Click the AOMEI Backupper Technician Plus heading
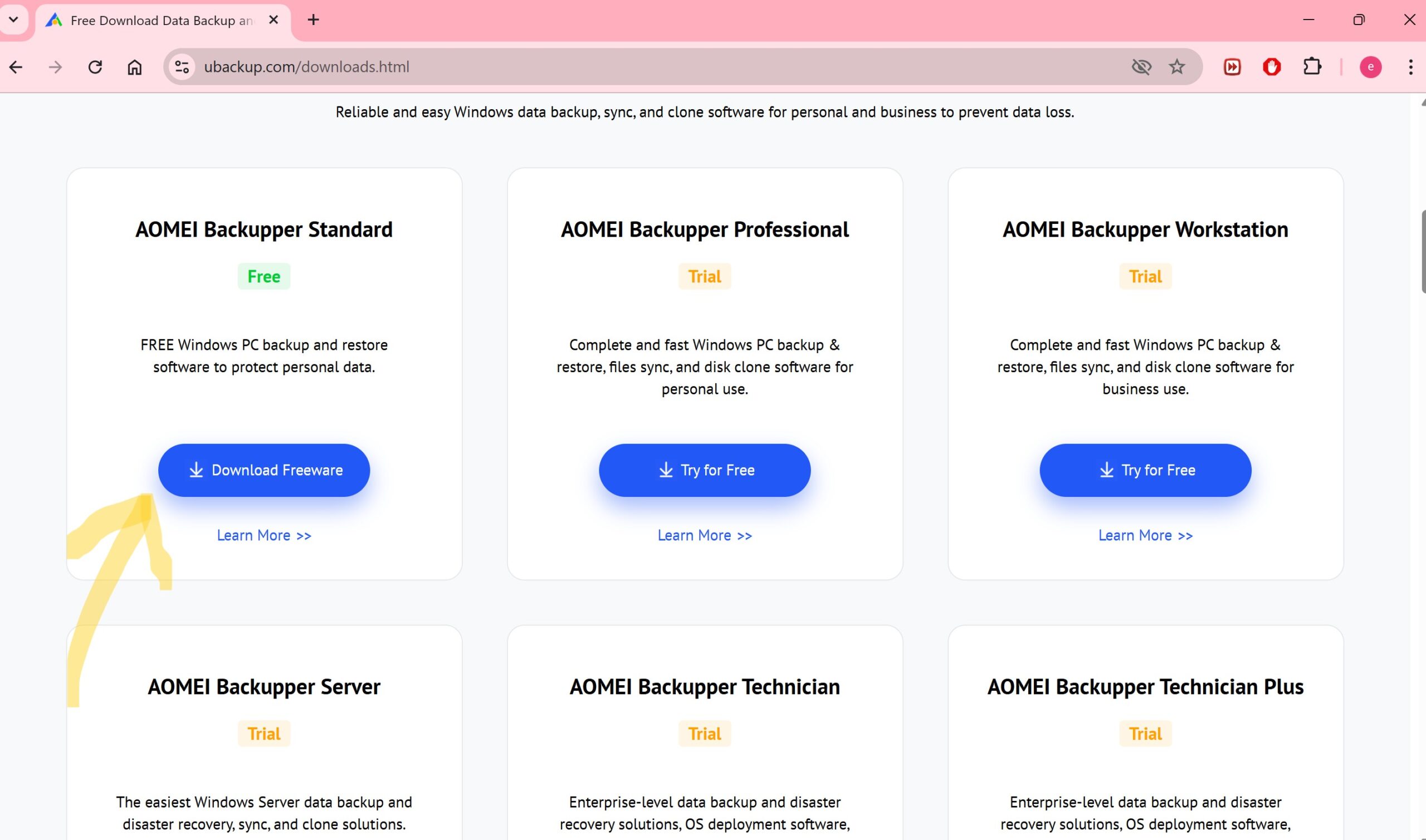 [1145, 687]
